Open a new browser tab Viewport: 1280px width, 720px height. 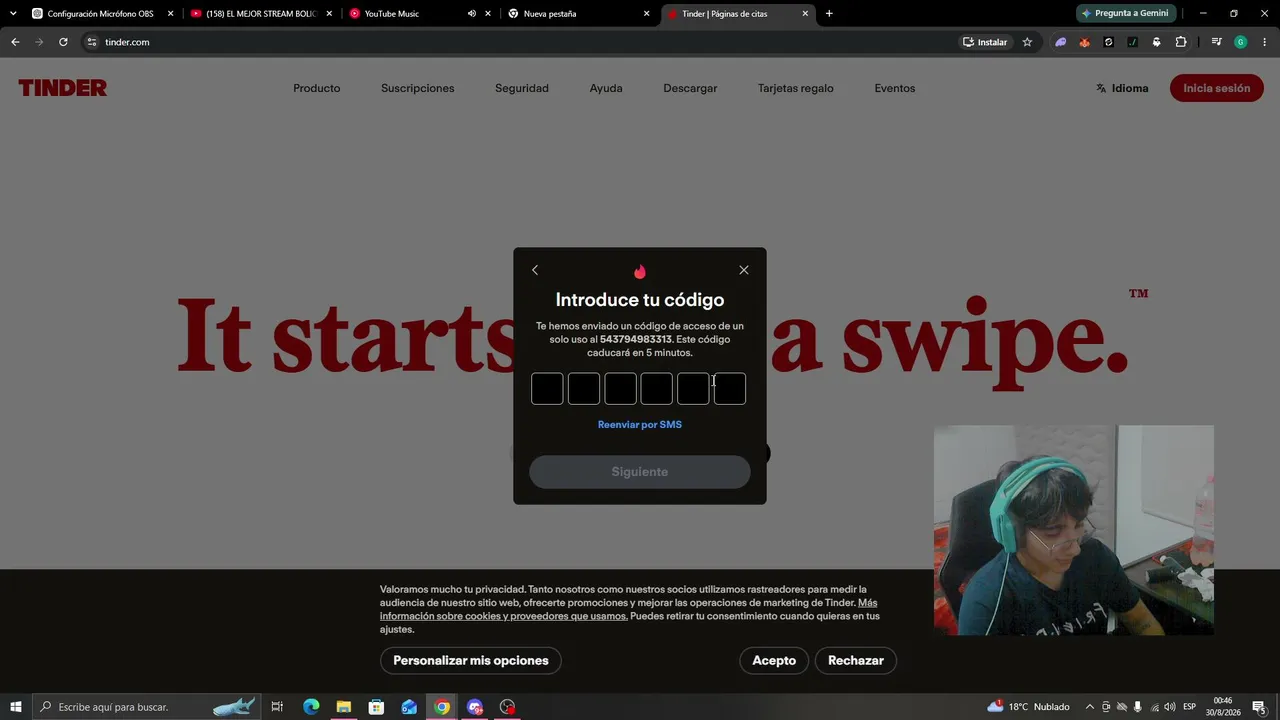(x=829, y=14)
